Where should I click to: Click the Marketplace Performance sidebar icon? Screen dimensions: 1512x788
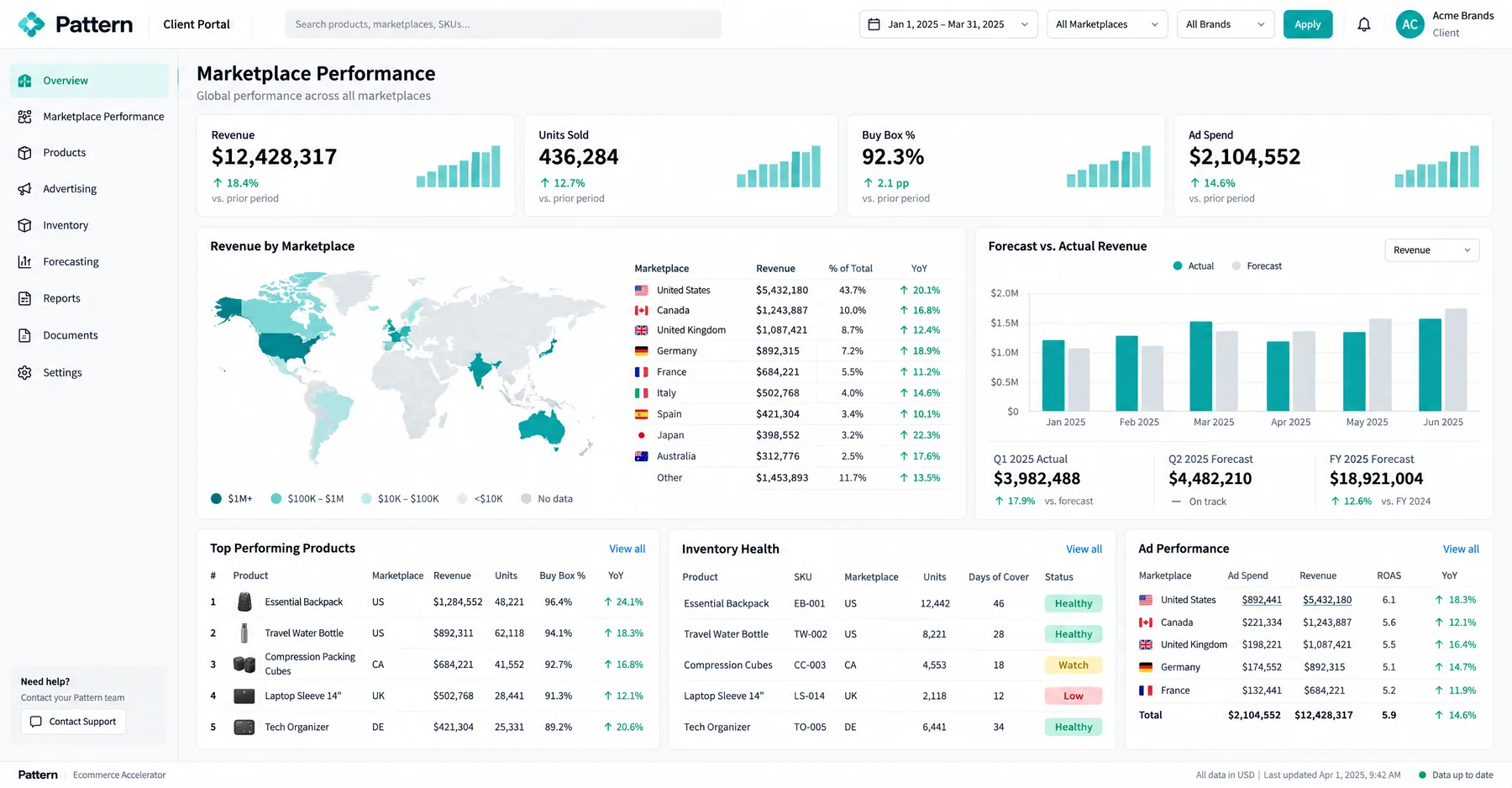click(x=25, y=117)
